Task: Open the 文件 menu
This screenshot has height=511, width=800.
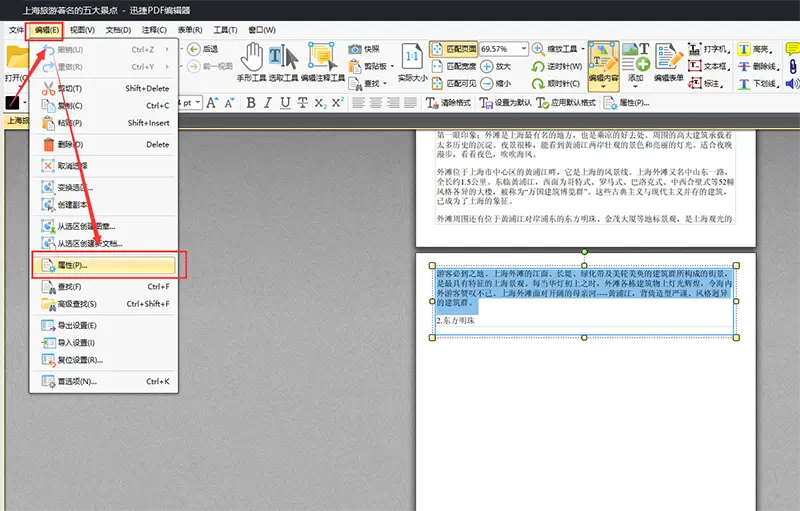Action: point(16,30)
